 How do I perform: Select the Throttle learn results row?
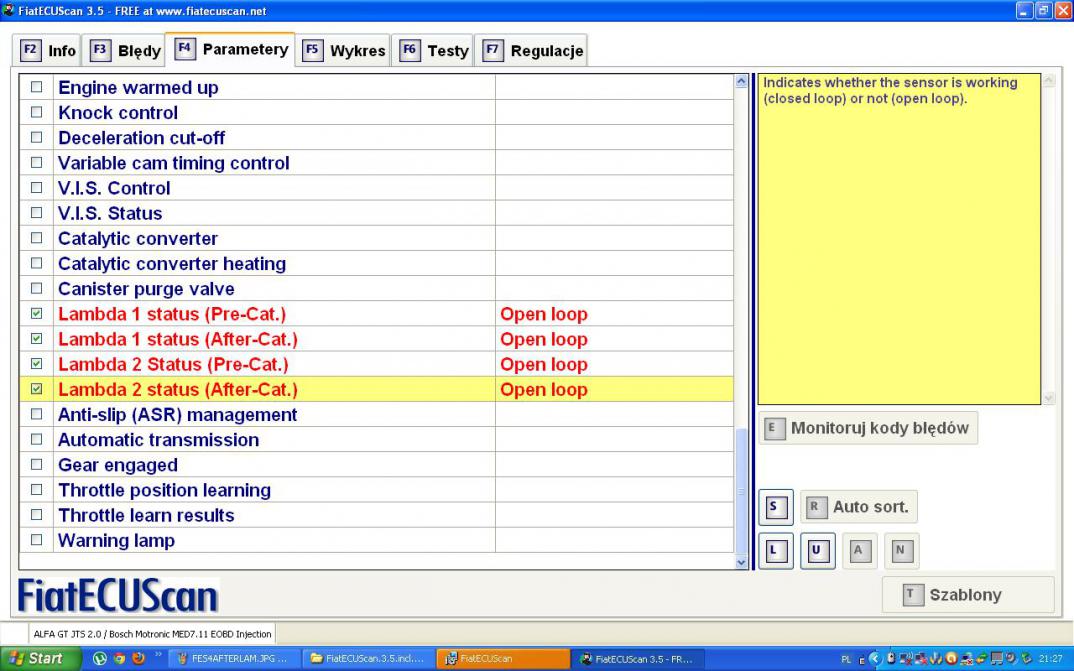coord(376,515)
